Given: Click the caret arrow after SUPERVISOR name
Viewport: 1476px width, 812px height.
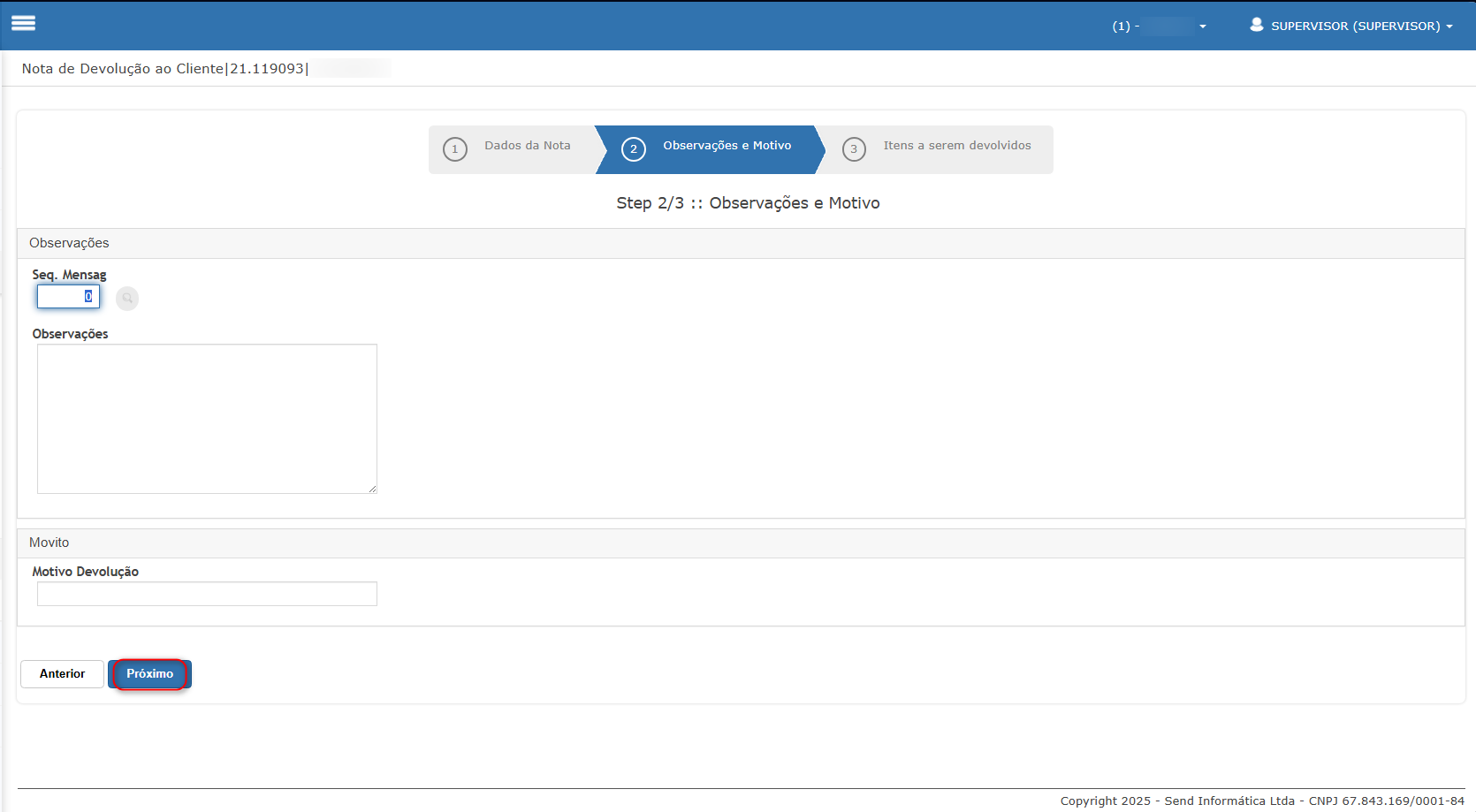Looking at the screenshot, I should (x=1449, y=27).
